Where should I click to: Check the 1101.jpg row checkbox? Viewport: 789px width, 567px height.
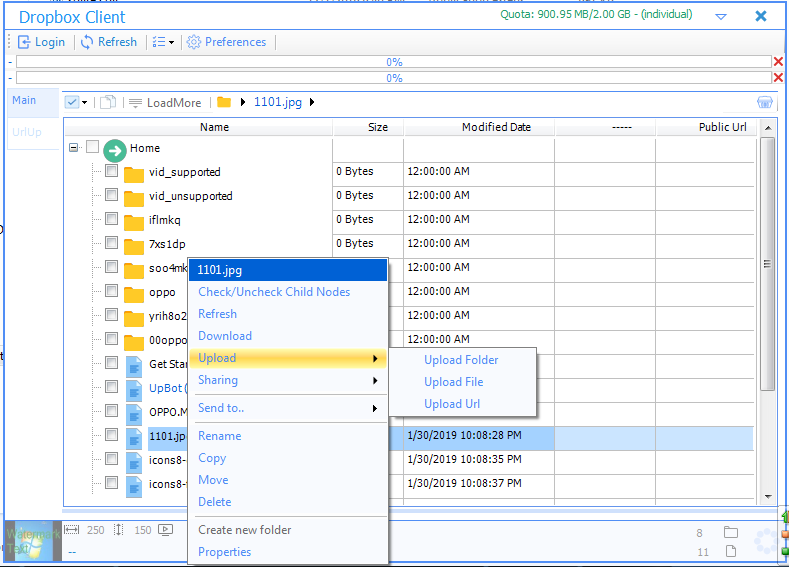pos(111,435)
